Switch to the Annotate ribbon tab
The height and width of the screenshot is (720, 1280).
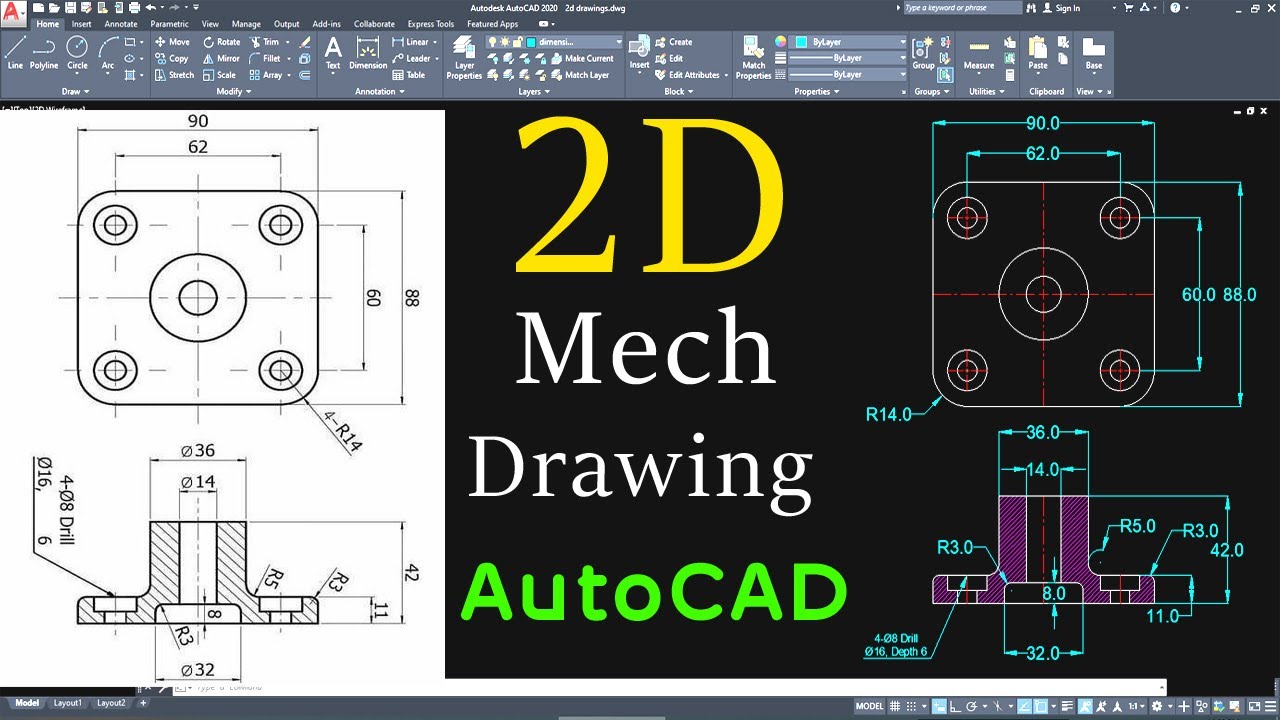tap(121, 24)
